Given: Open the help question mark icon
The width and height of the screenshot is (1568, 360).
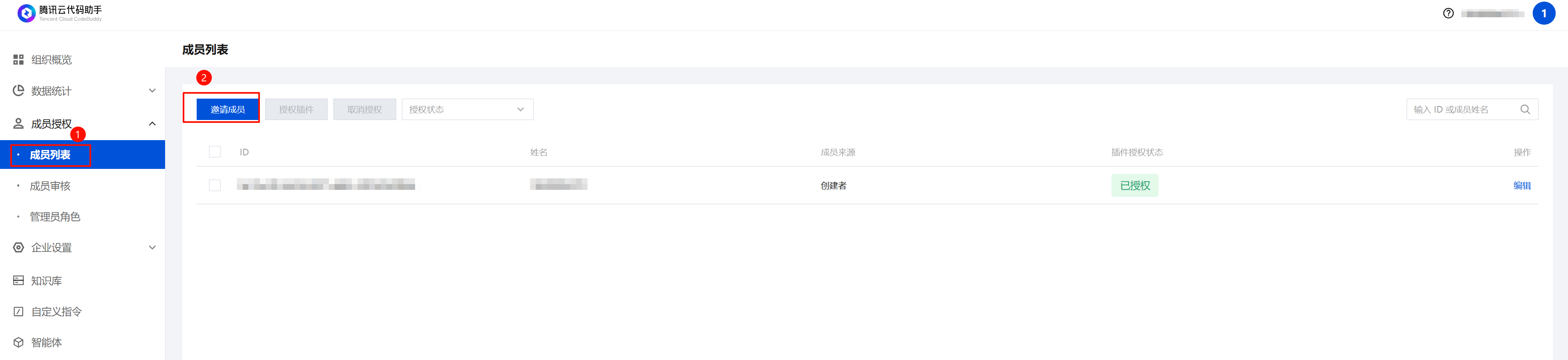Looking at the screenshot, I should (1448, 14).
